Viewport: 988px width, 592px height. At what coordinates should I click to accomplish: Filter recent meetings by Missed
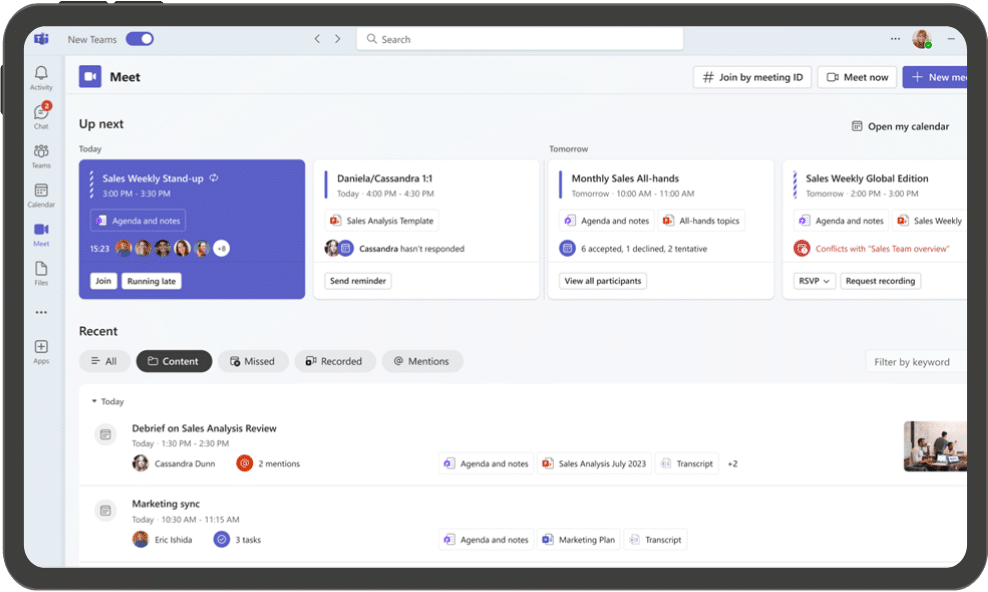pos(253,361)
